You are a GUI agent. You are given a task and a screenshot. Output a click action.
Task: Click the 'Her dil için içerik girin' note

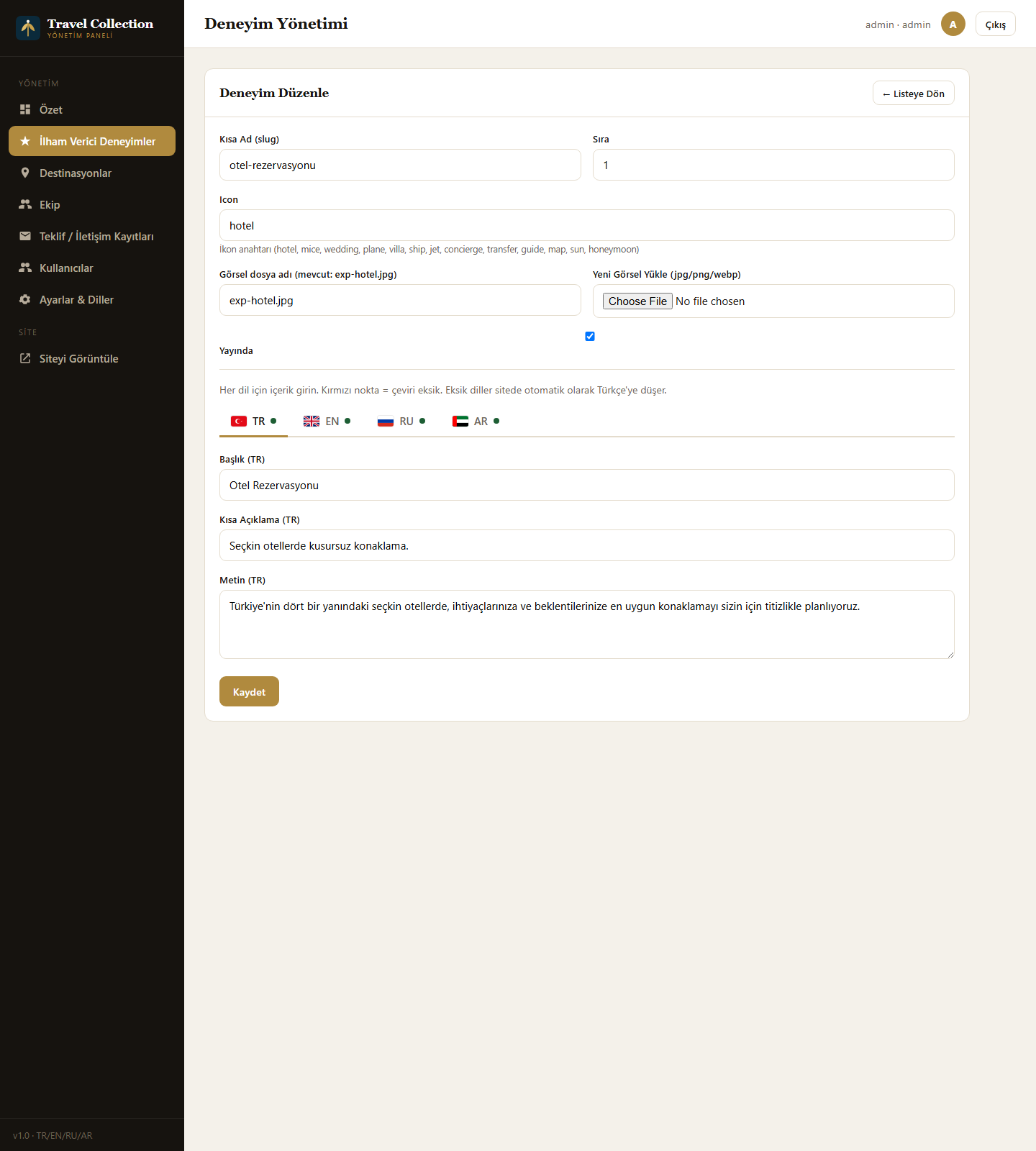click(443, 390)
